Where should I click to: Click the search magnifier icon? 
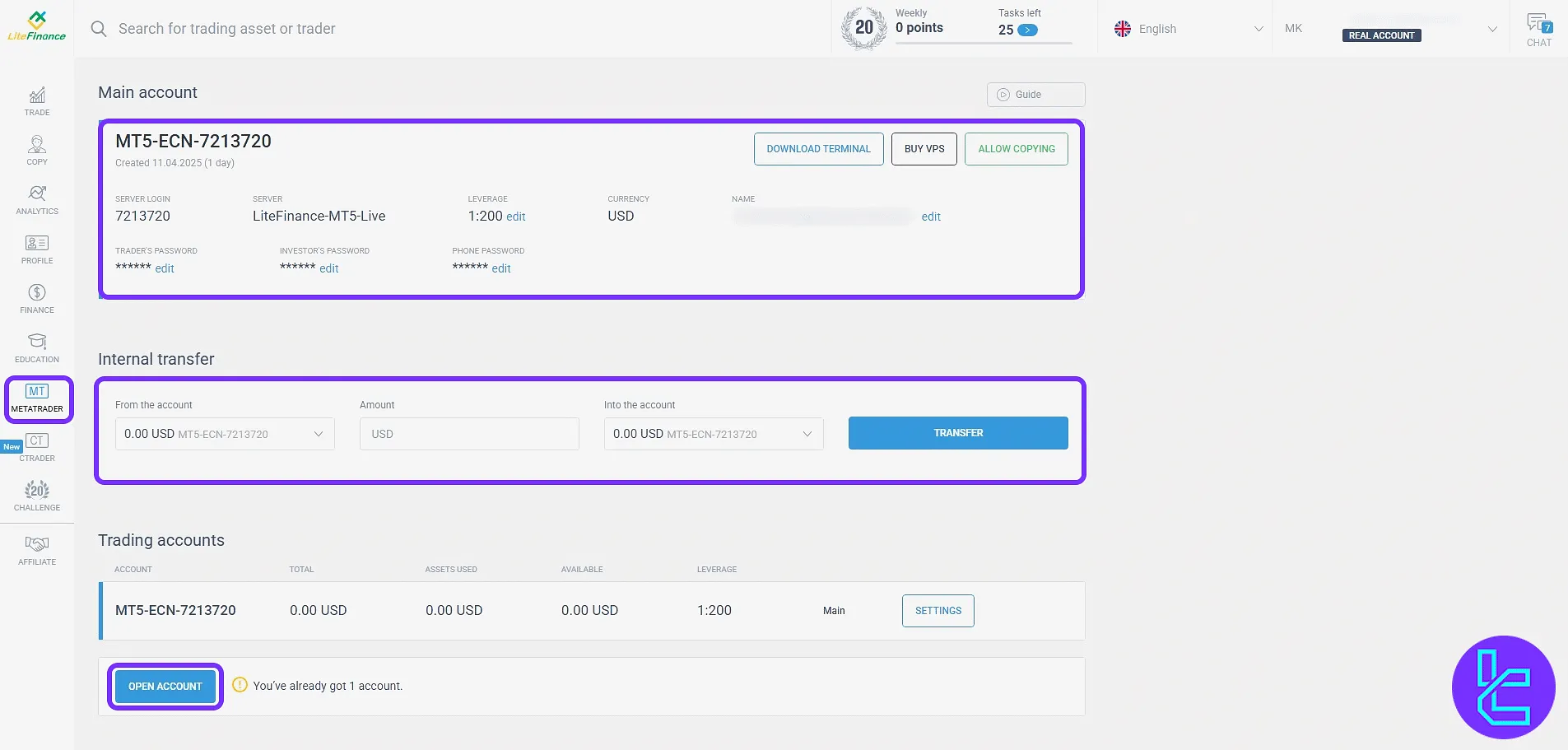point(99,29)
